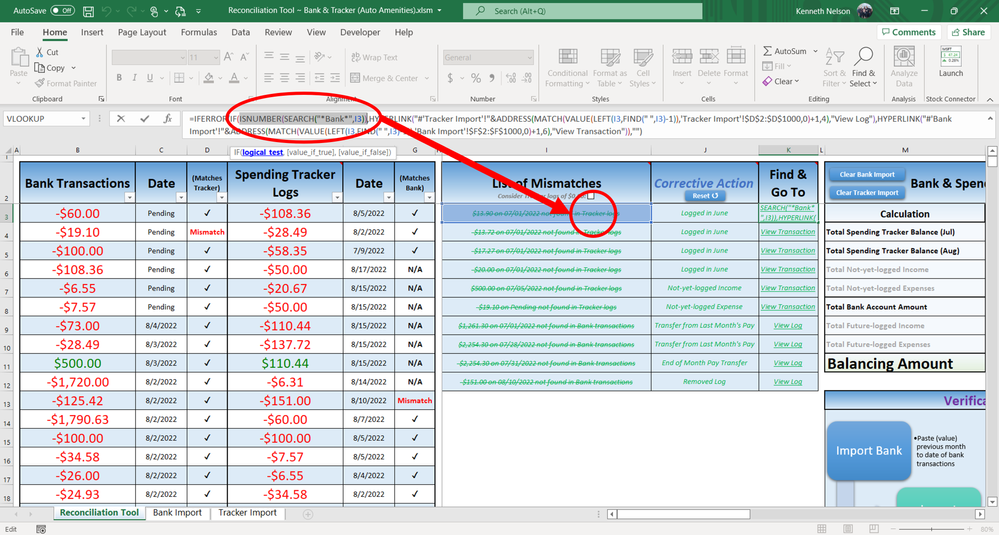Confirm formula with checkmark icon
The image size is (999, 535).
click(145, 118)
